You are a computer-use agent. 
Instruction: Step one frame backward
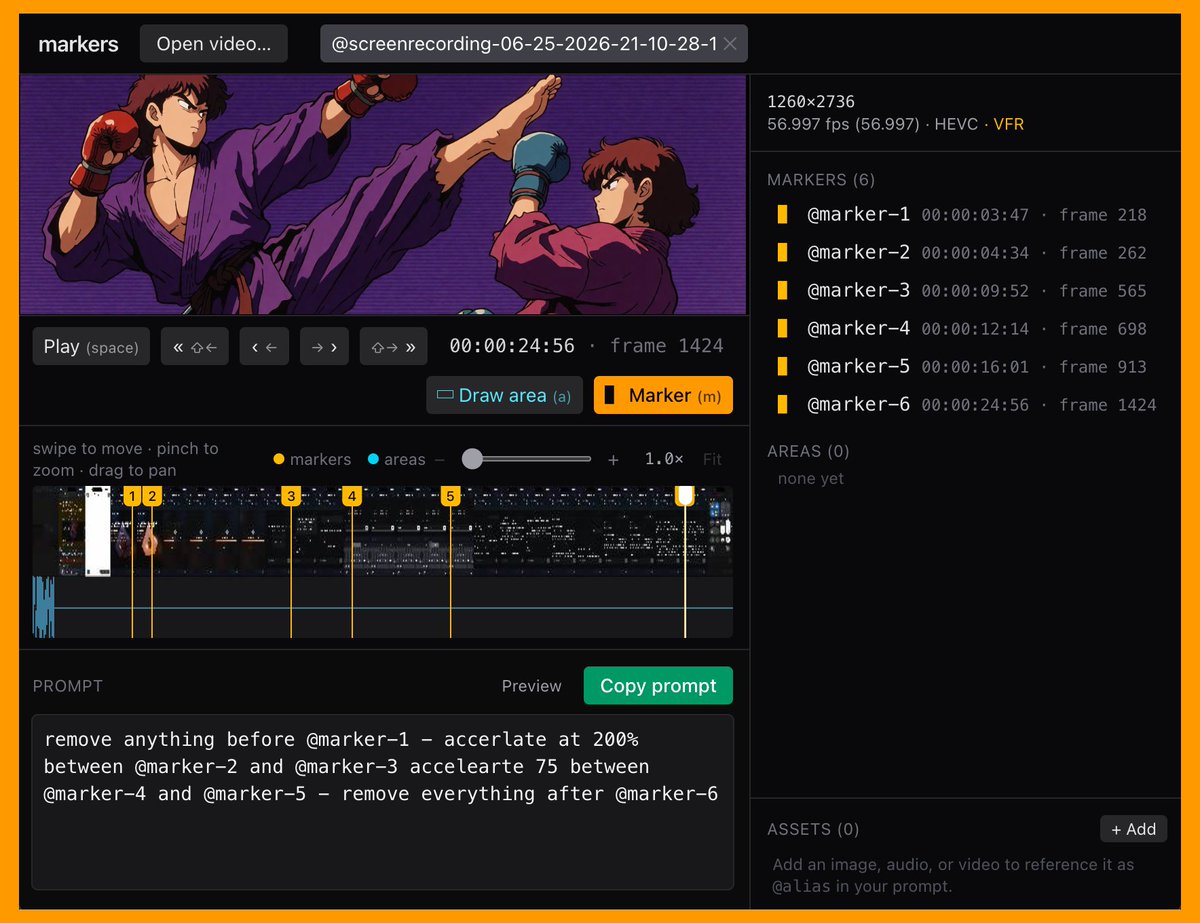click(264, 346)
